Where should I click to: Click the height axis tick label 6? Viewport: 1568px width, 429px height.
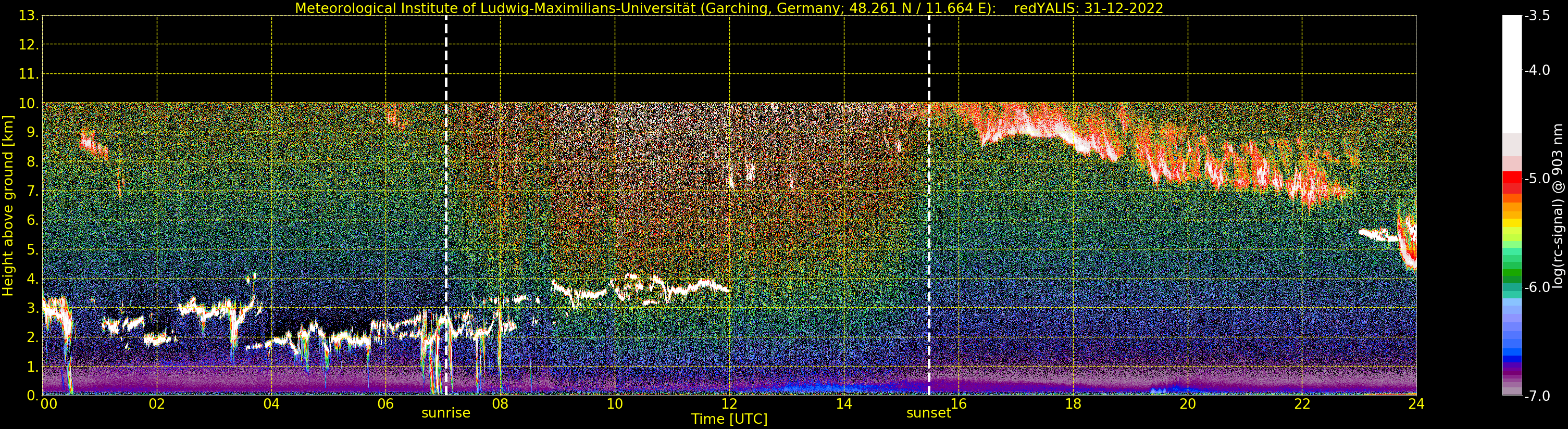pyautogui.click(x=32, y=220)
